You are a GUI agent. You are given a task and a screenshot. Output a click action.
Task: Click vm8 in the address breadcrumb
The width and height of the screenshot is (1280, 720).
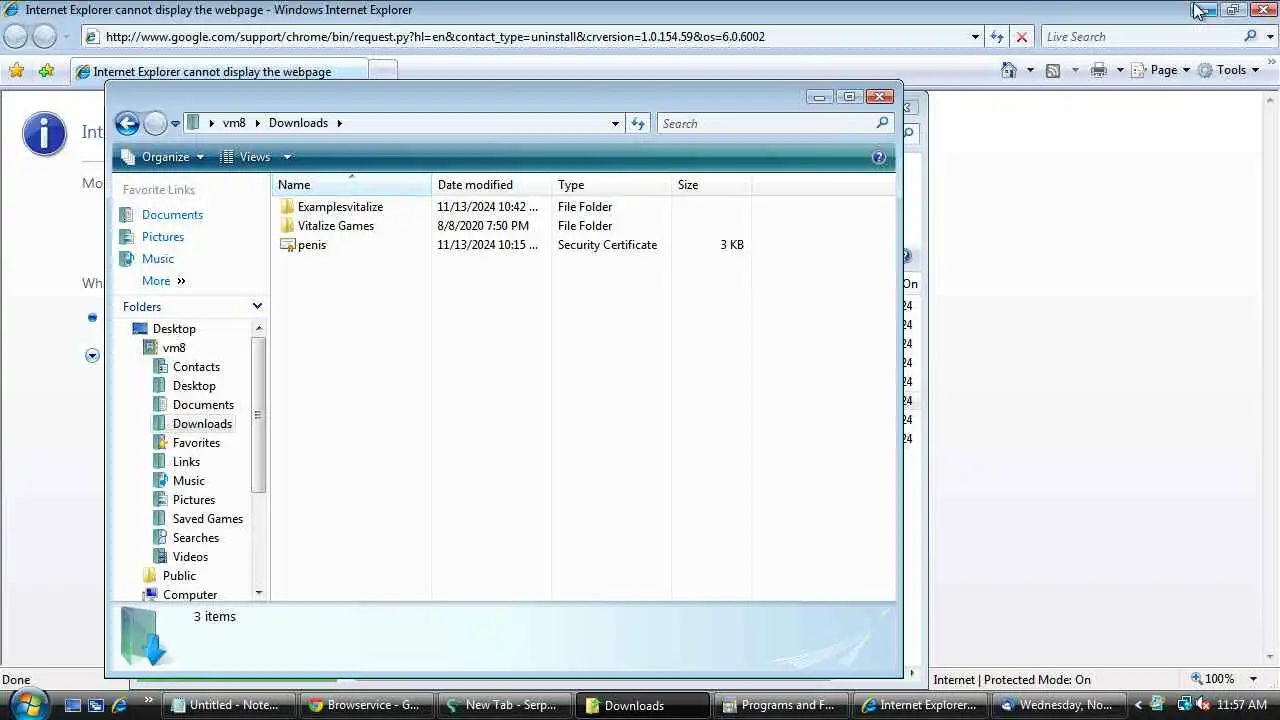pos(234,123)
